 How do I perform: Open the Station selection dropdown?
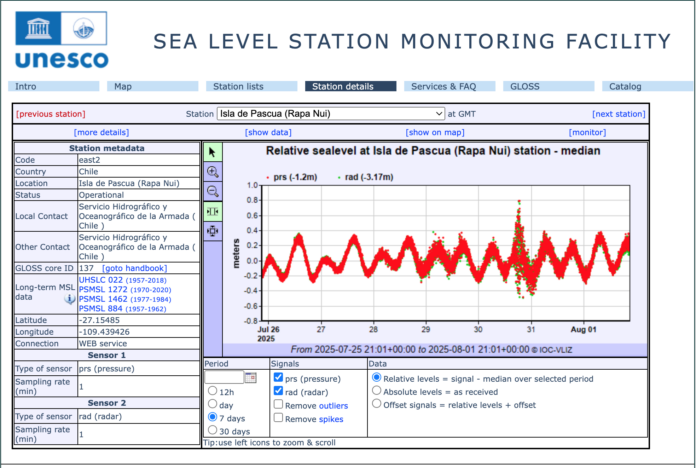tap(331, 114)
